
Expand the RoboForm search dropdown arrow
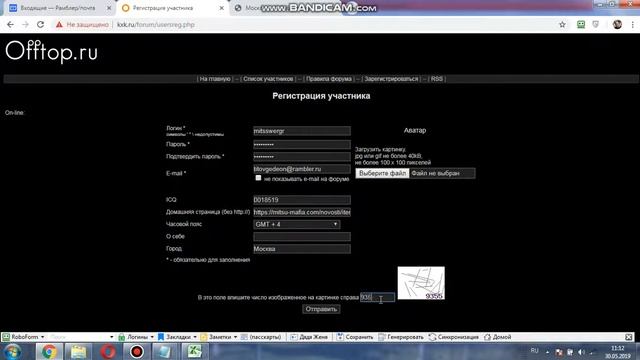pos(111,337)
